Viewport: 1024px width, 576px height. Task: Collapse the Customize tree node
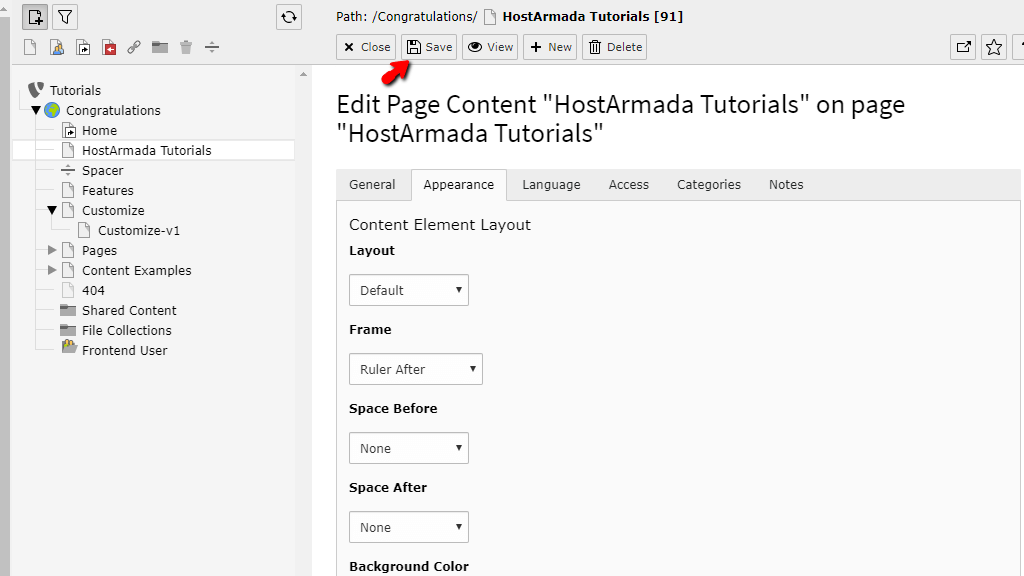coord(52,210)
